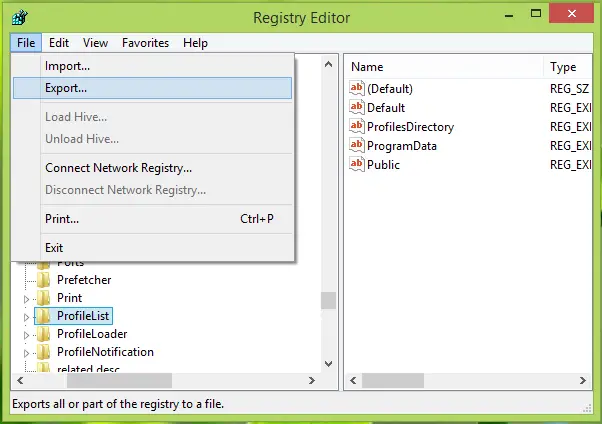Click the values pane horizontal scrollbar thumb
This screenshot has width=602, height=424.
393,380
